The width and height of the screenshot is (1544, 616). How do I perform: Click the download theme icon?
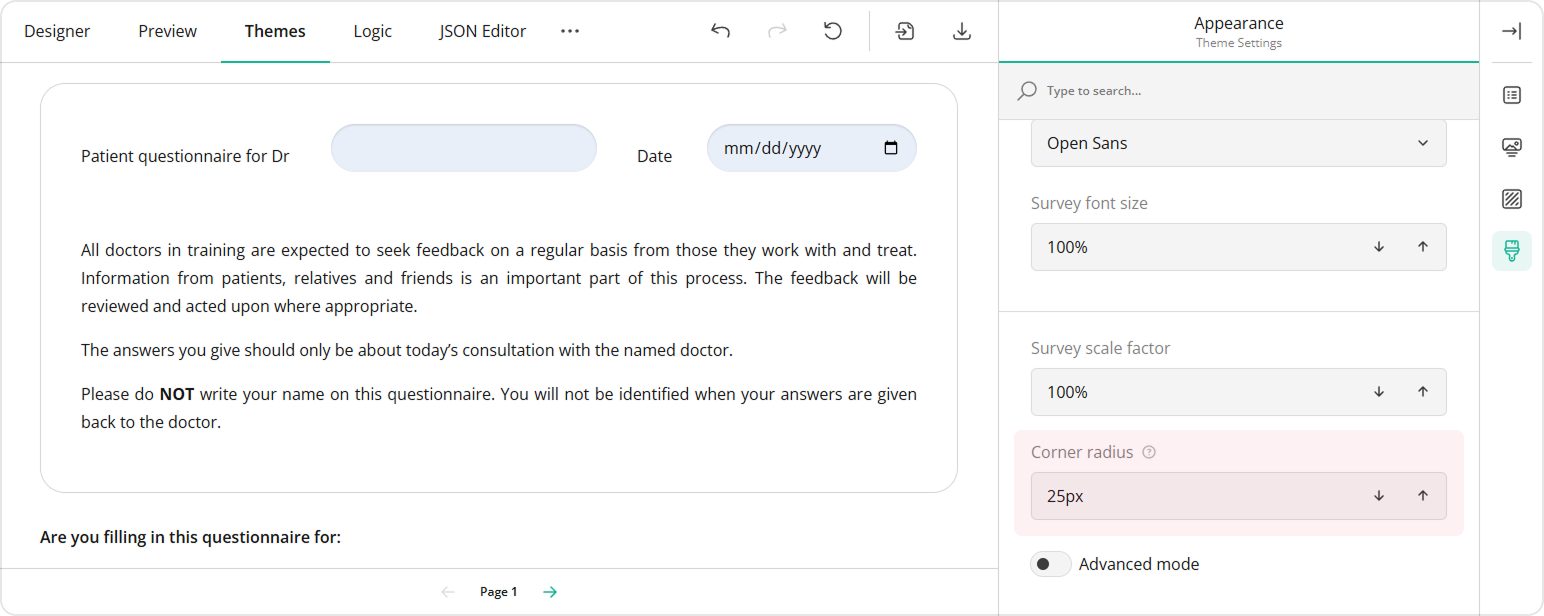(962, 31)
